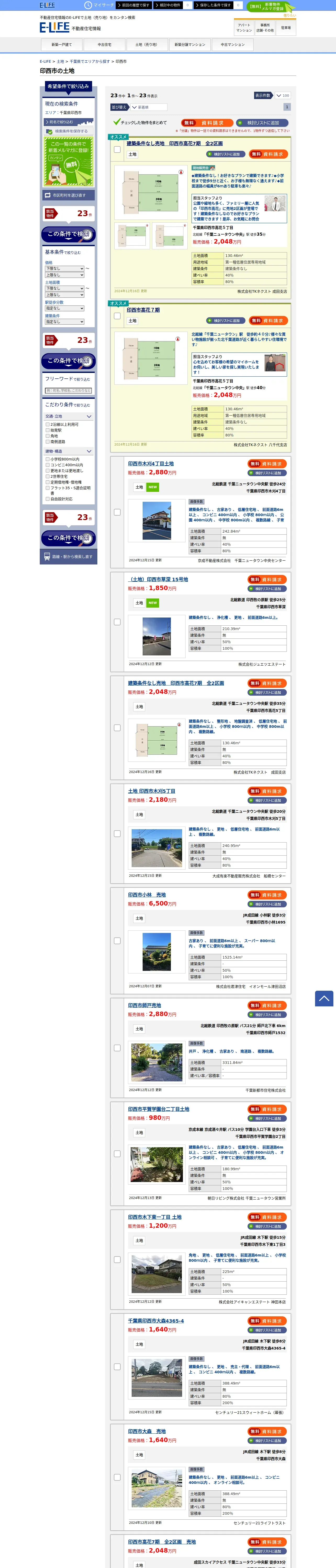
Task: Switch to the 新築分譲マンション tab
Action: click(190, 44)
